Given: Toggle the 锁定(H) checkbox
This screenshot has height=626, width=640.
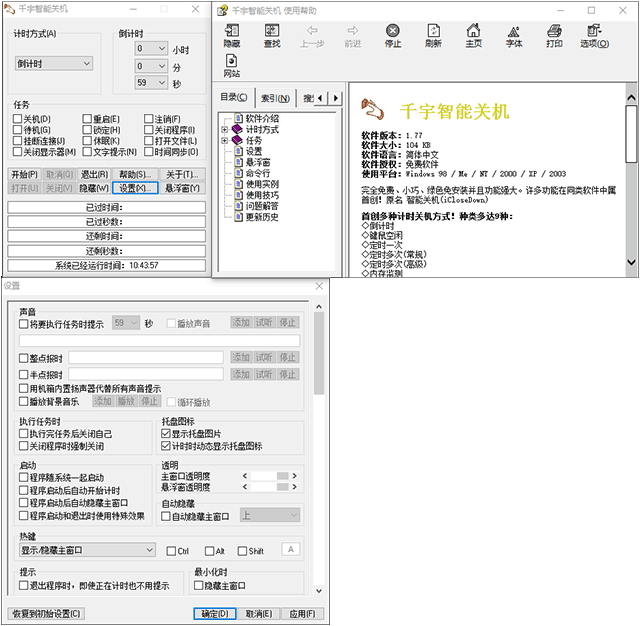Looking at the screenshot, I should click(x=87, y=130).
